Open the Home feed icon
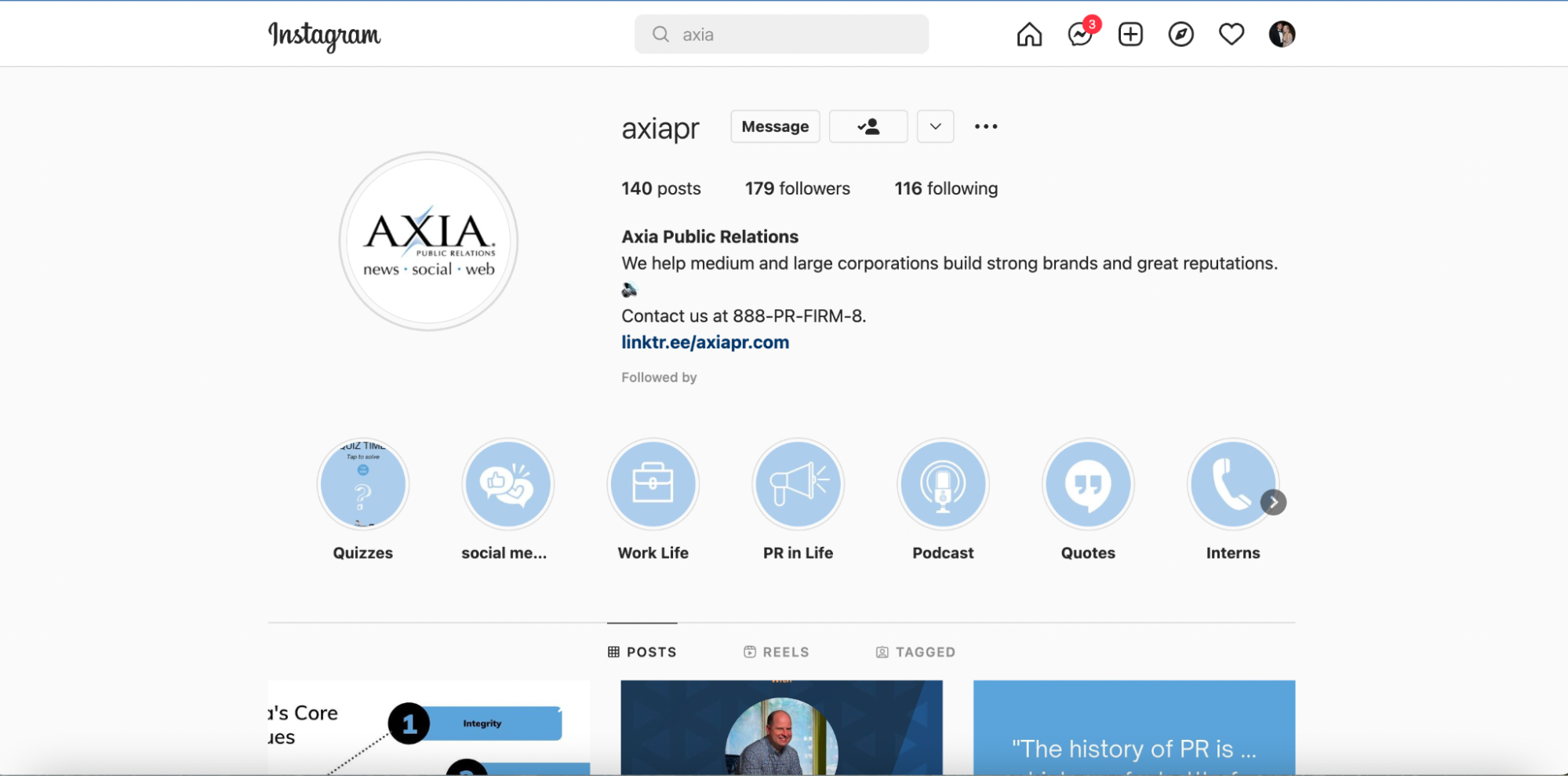The width and height of the screenshot is (1568, 776). click(x=1029, y=34)
